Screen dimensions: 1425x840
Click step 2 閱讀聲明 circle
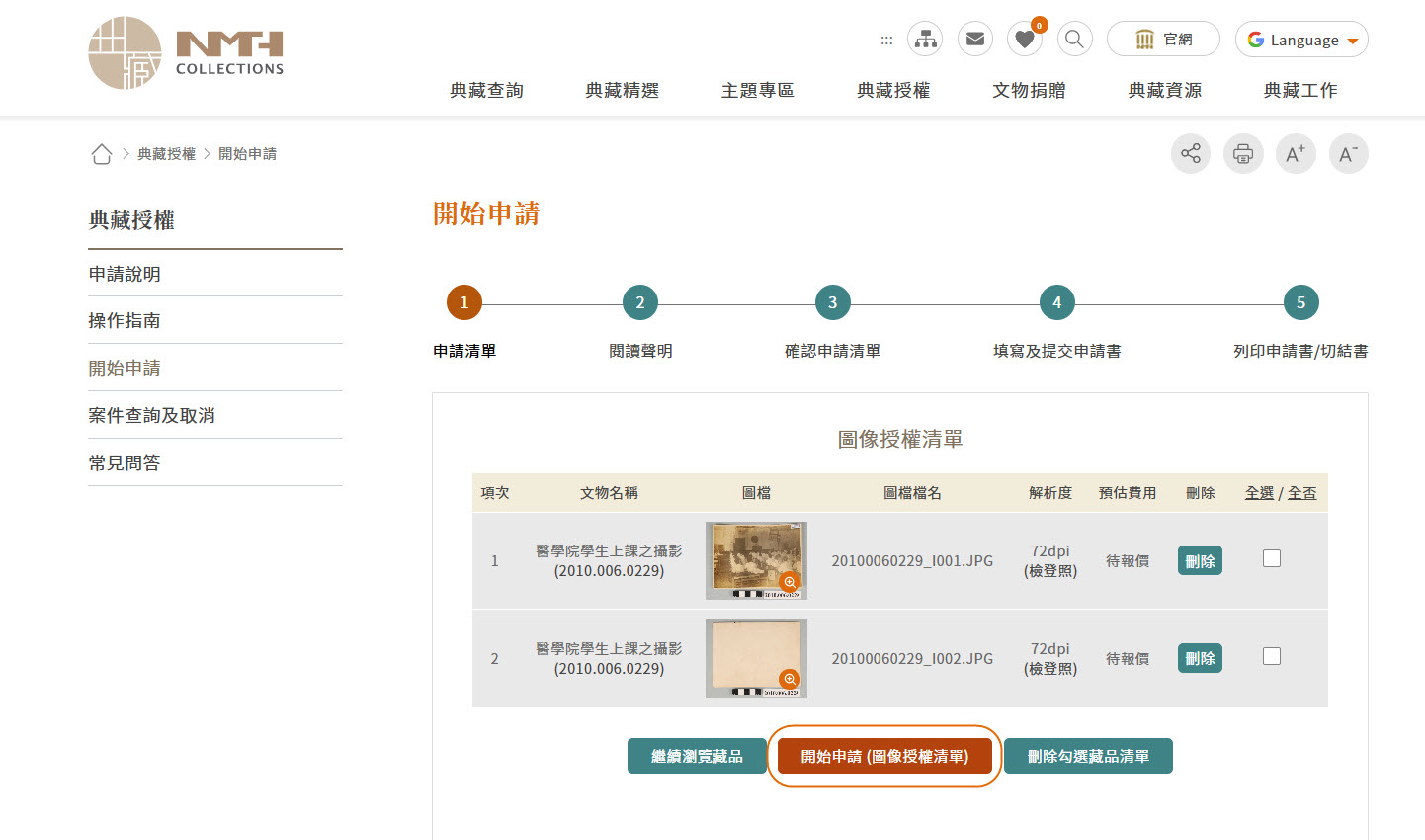click(x=640, y=302)
